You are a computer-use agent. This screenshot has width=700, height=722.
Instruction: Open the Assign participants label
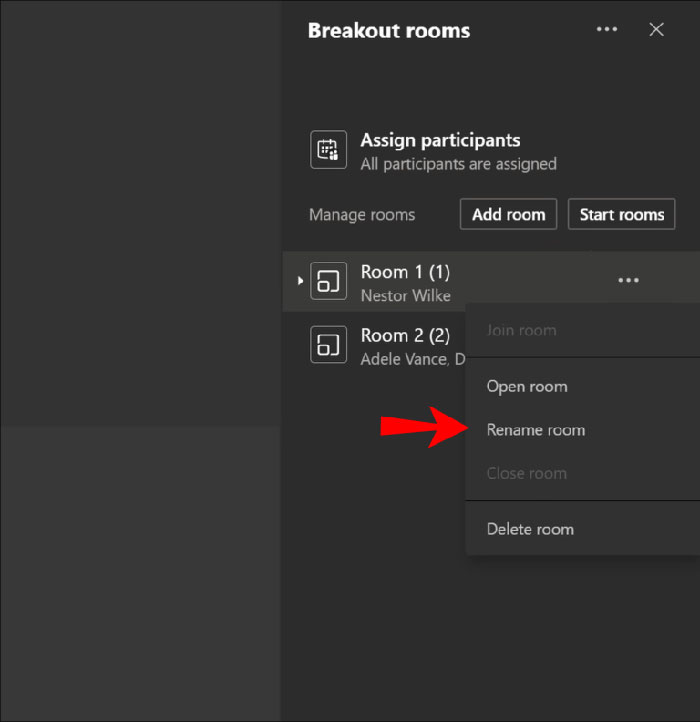click(x=440, y=140)
